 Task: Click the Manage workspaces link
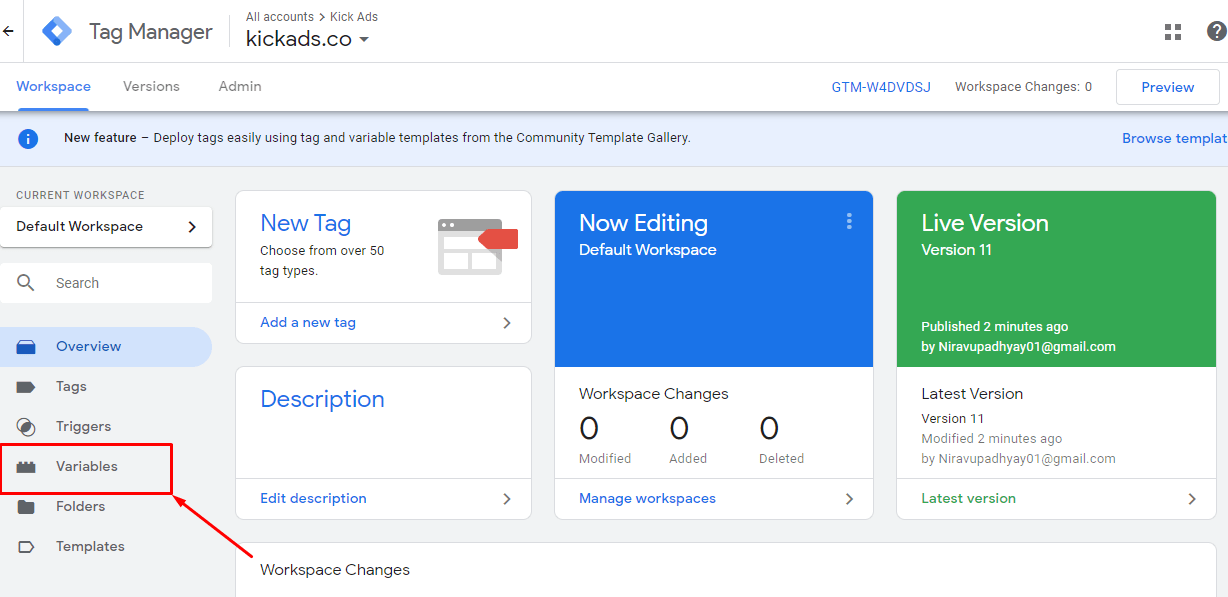647,499
